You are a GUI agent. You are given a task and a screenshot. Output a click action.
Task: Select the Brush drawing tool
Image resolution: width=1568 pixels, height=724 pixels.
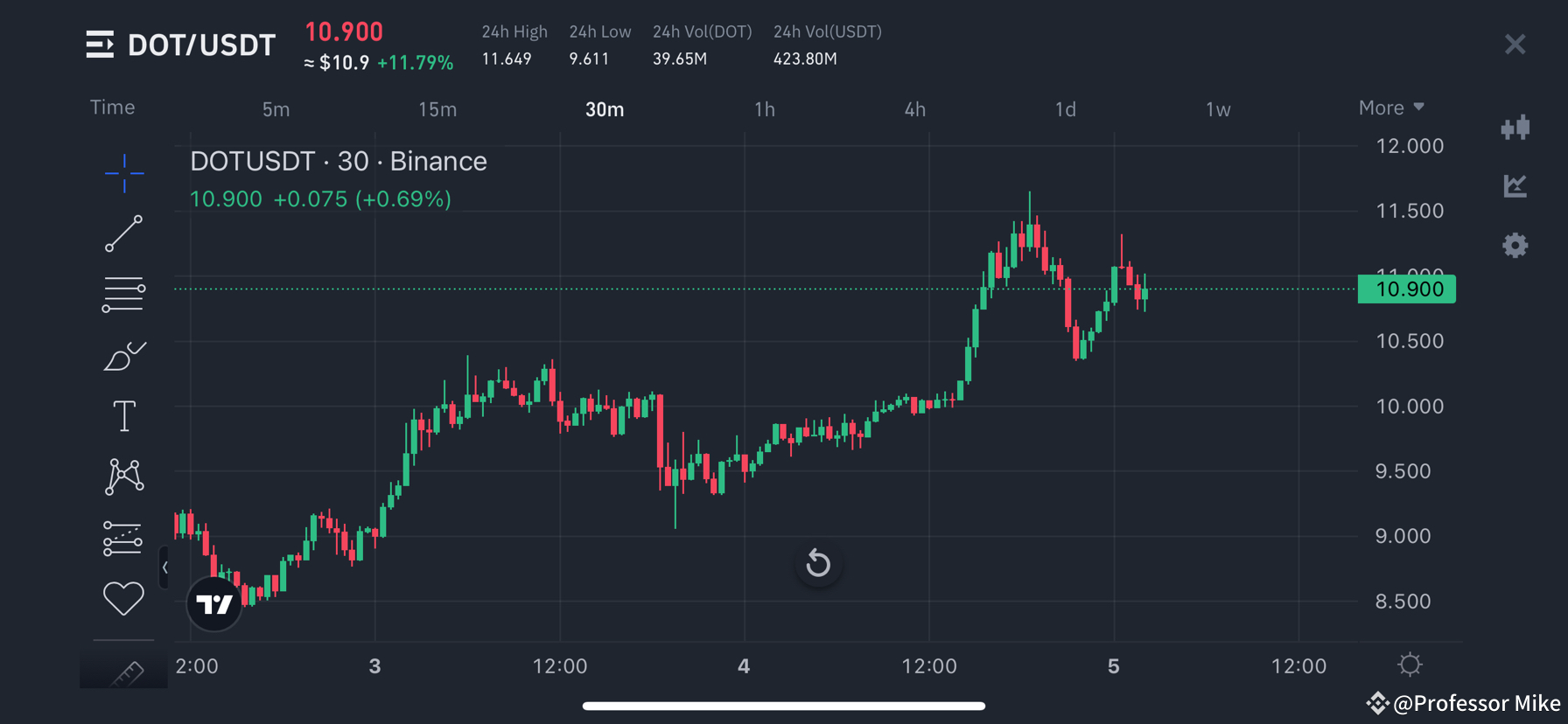pyautogui.click(x=123, y=355)
